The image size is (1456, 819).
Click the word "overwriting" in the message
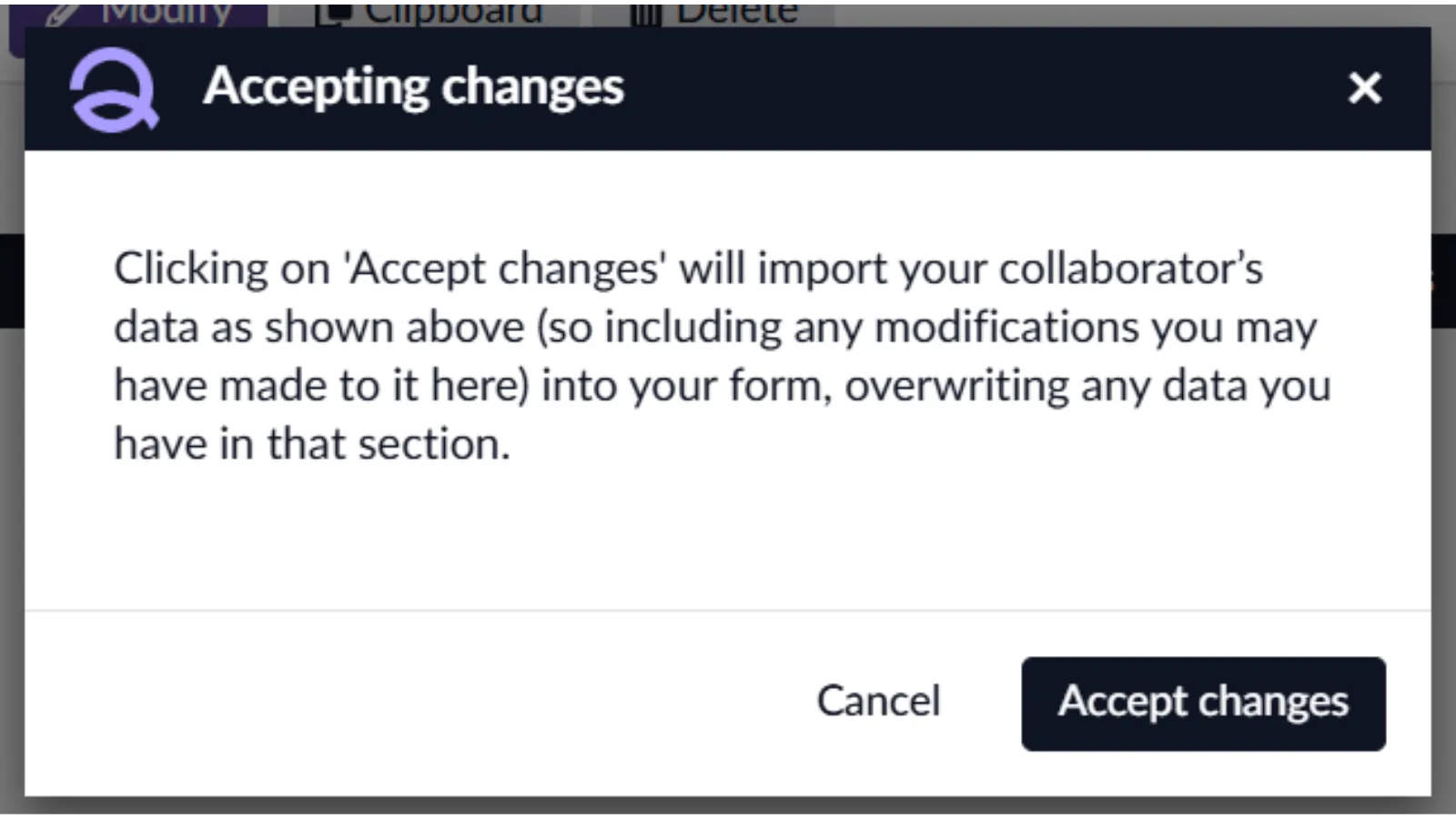pyautogui.click(x=956, y=385)
